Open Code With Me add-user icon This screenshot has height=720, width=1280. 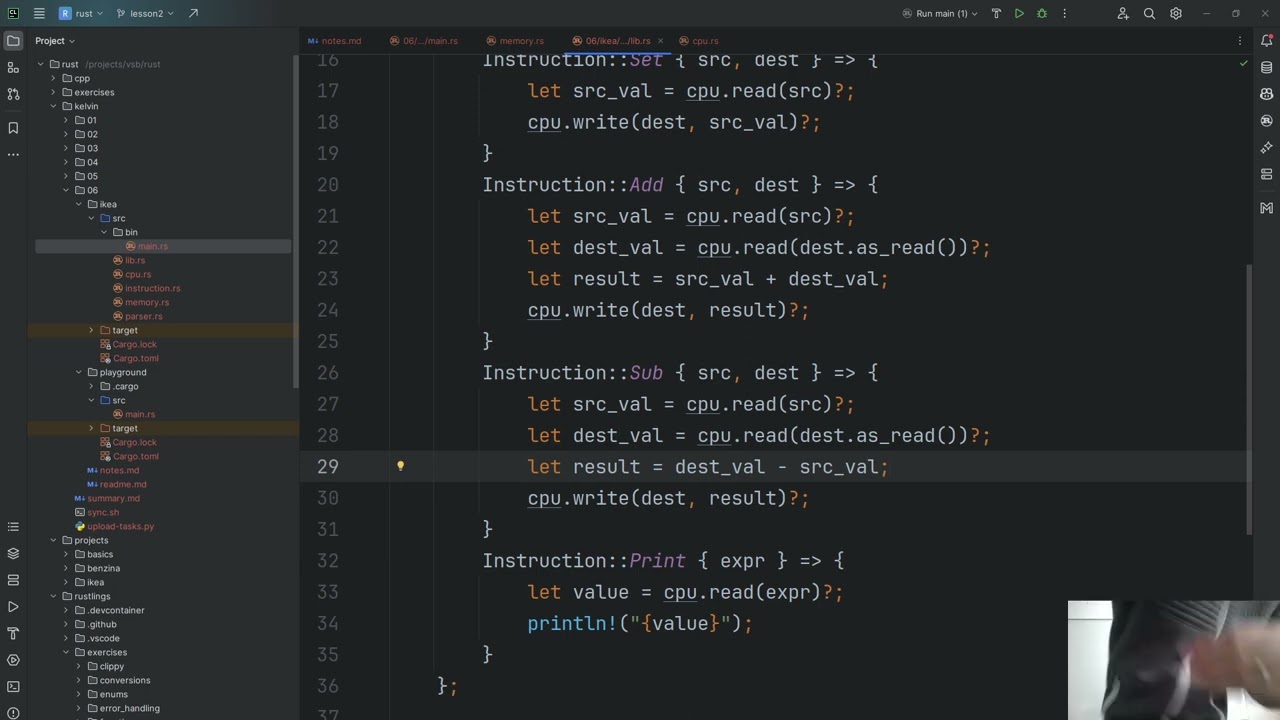pos(1123,13)
